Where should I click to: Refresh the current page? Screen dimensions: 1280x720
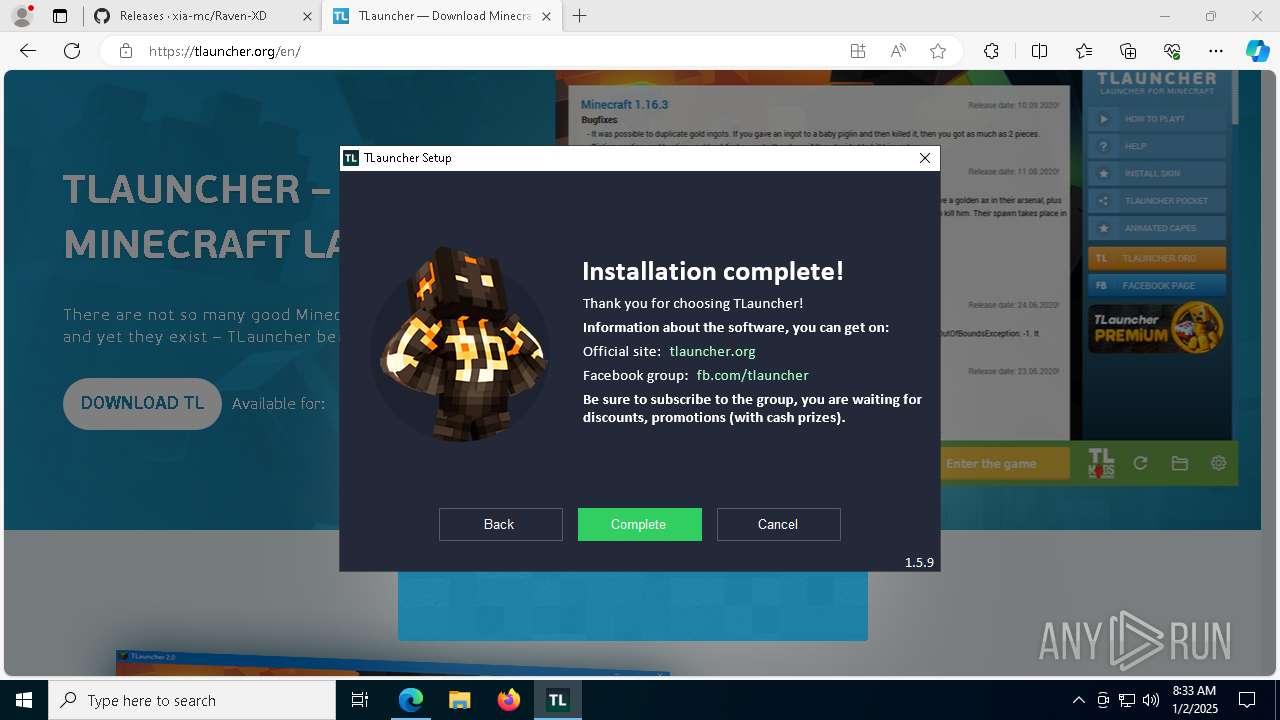72,51
